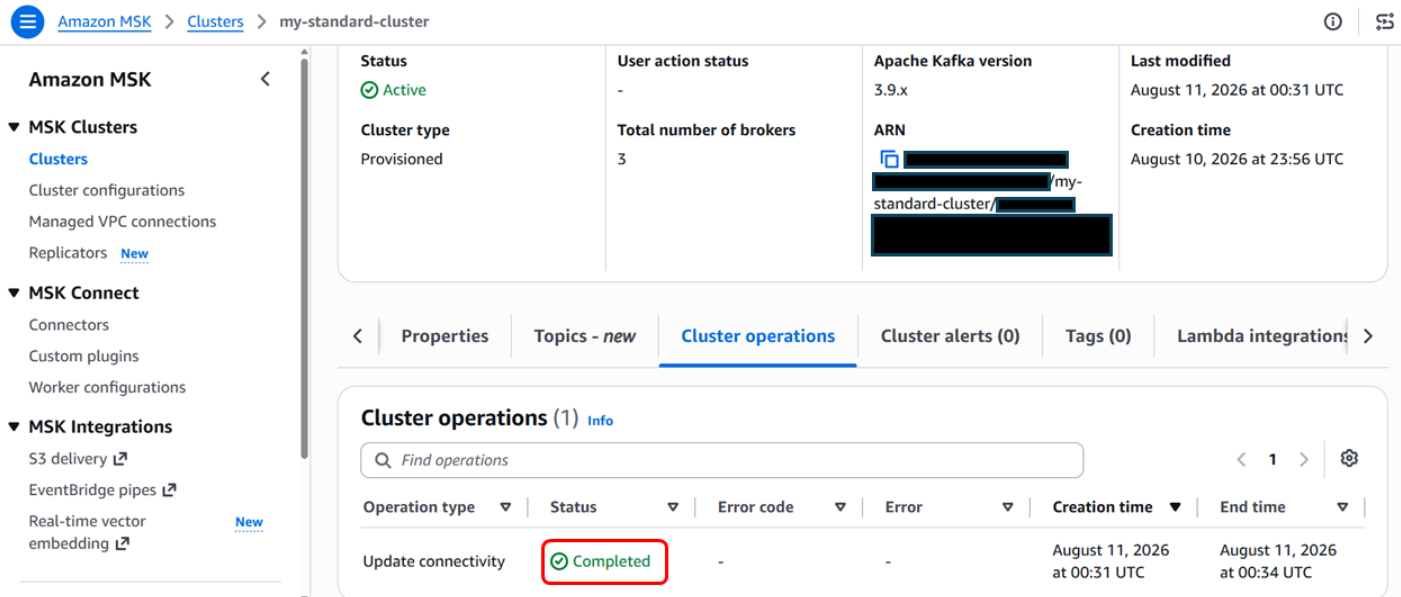This screenshot has height=597, width=1401.
Task: Click the Completed status text
Action: click(x=611, y=562)
